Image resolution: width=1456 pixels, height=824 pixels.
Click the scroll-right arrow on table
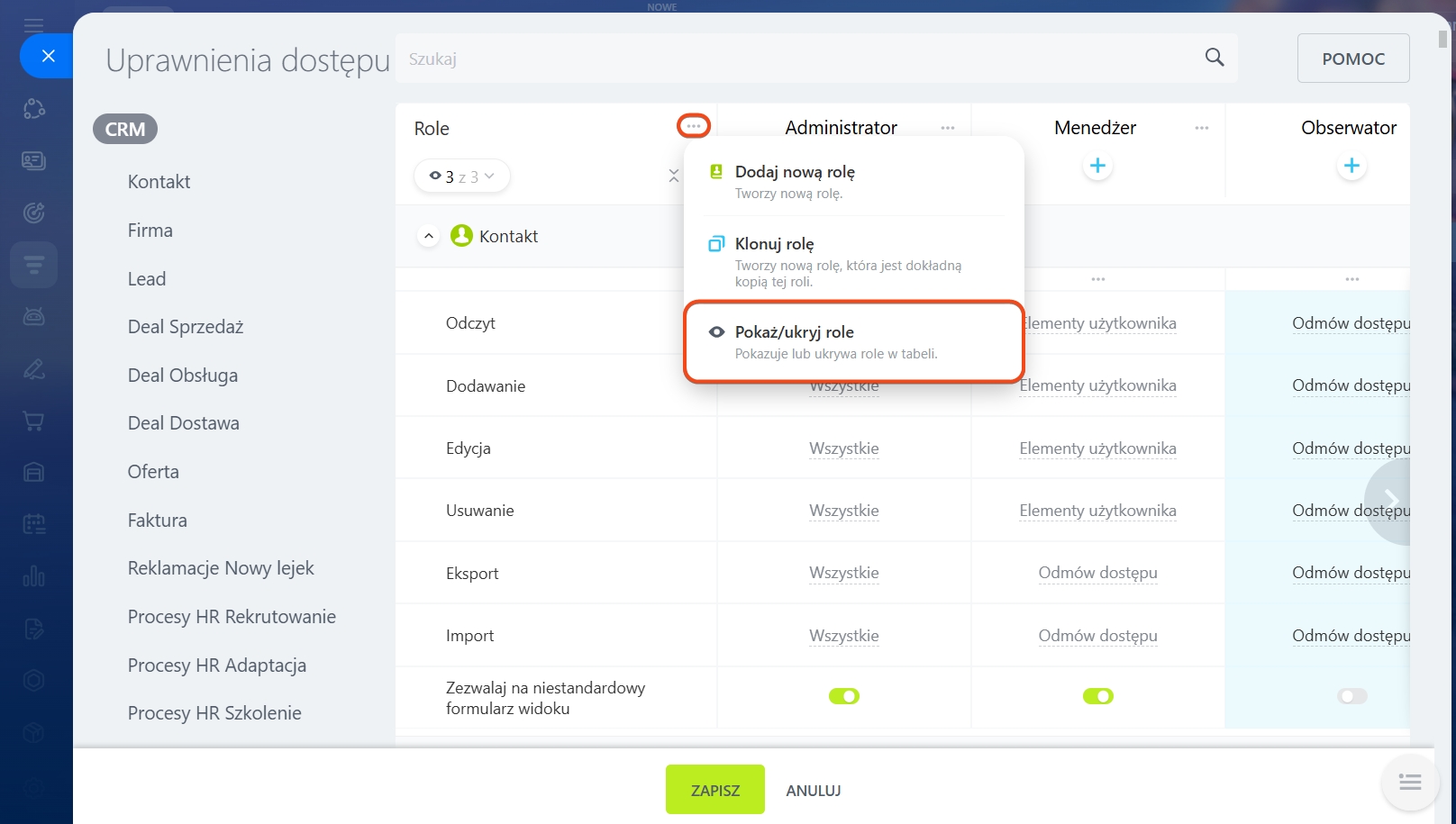(1390, 501)
